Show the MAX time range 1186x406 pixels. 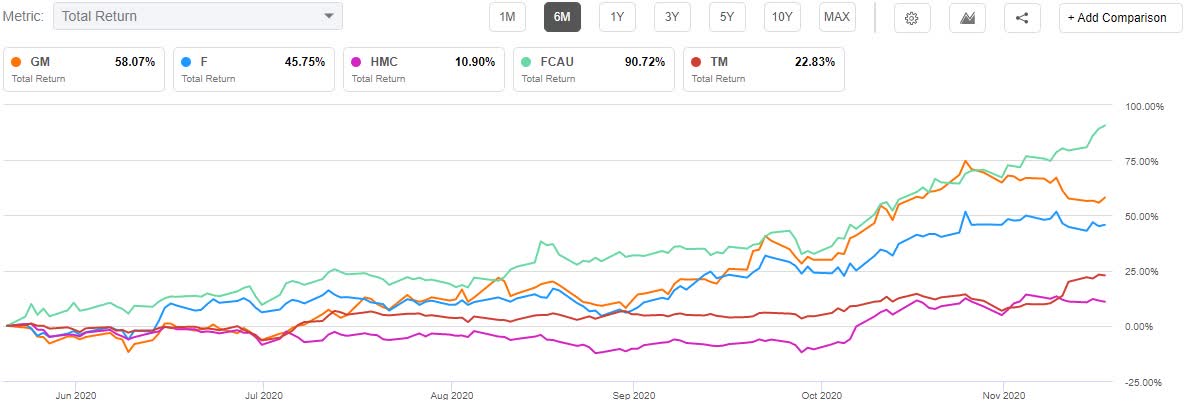coord(836,17)
